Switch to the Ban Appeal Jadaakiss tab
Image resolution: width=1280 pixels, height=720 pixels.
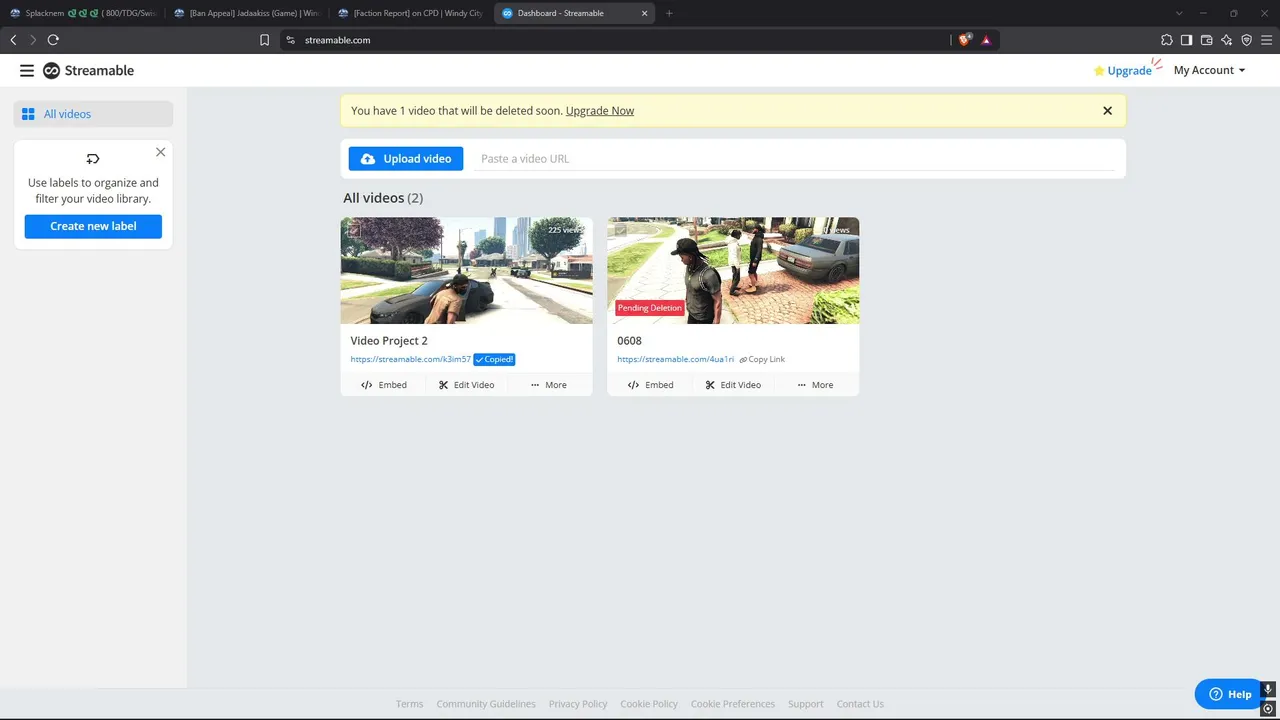click(x=247, y=13)
